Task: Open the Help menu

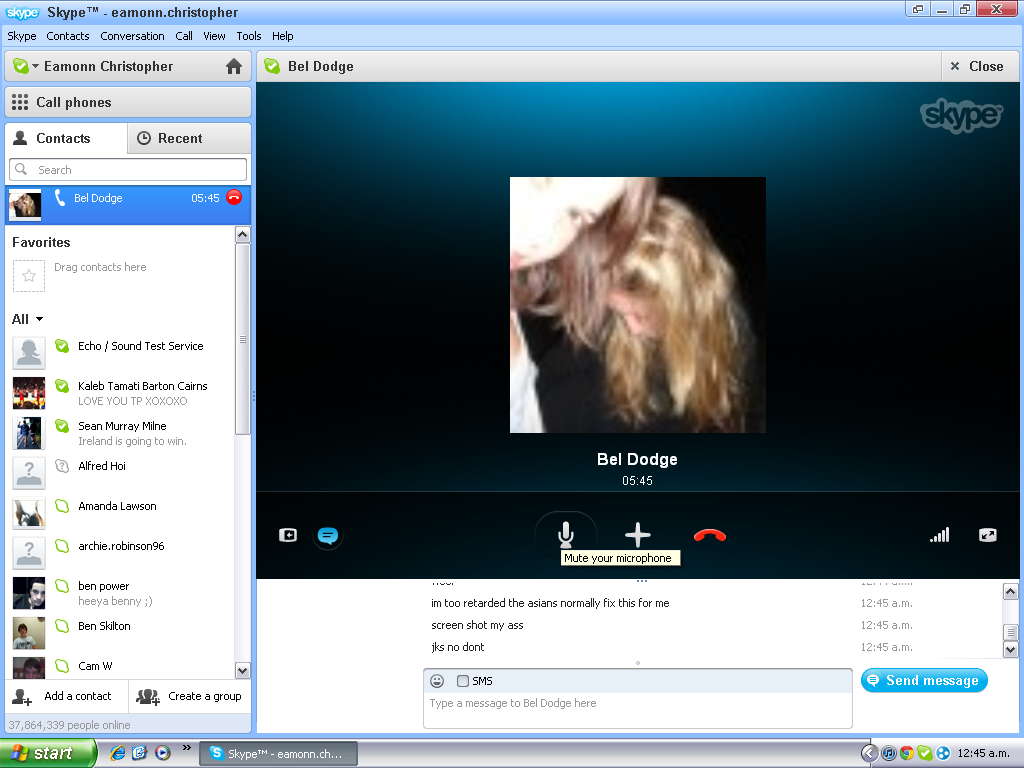Action: tap(283, 36)
